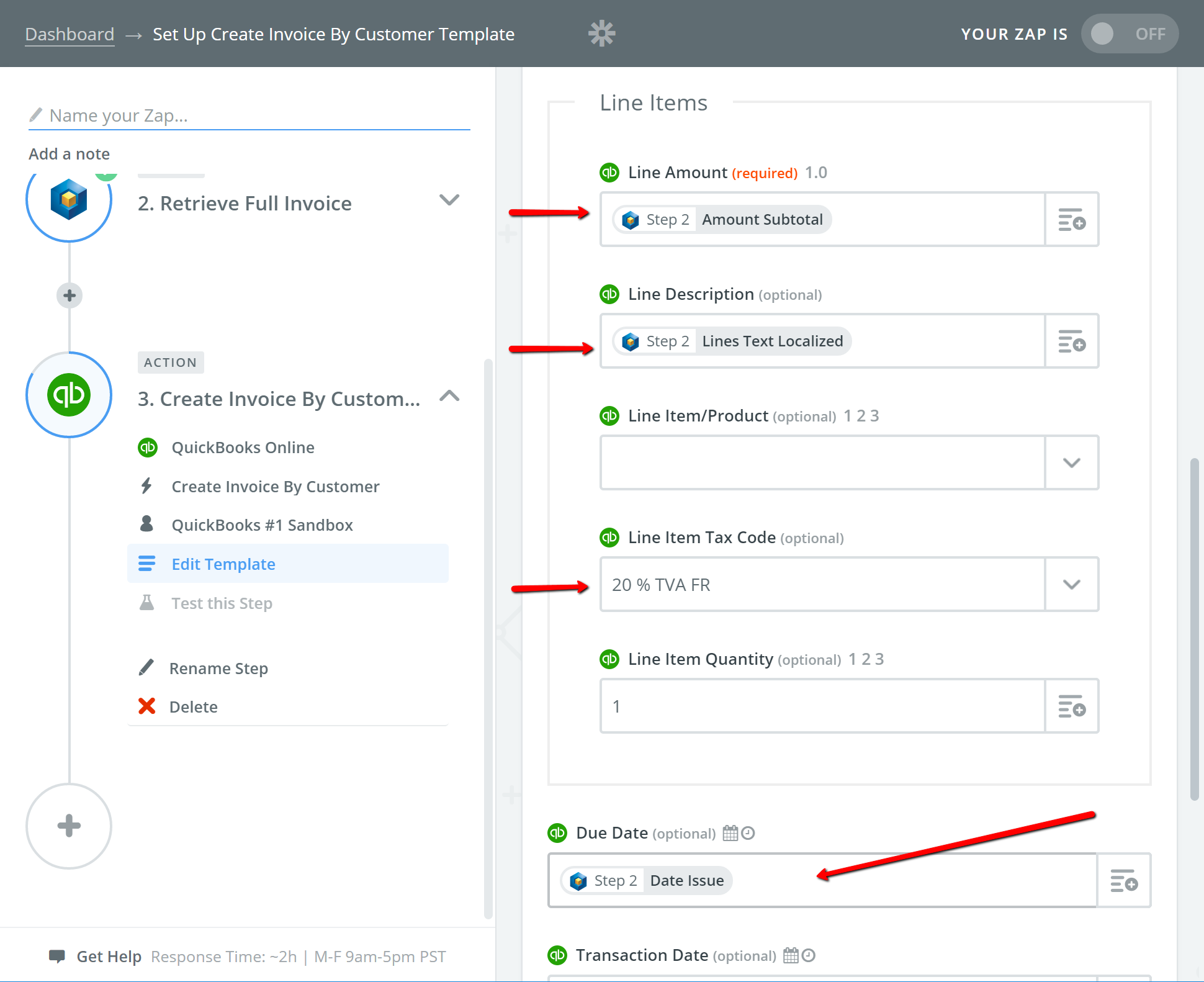Open QuickBooks #1 Sandbox account option
1204x982 pixels.
pos(262,525)
